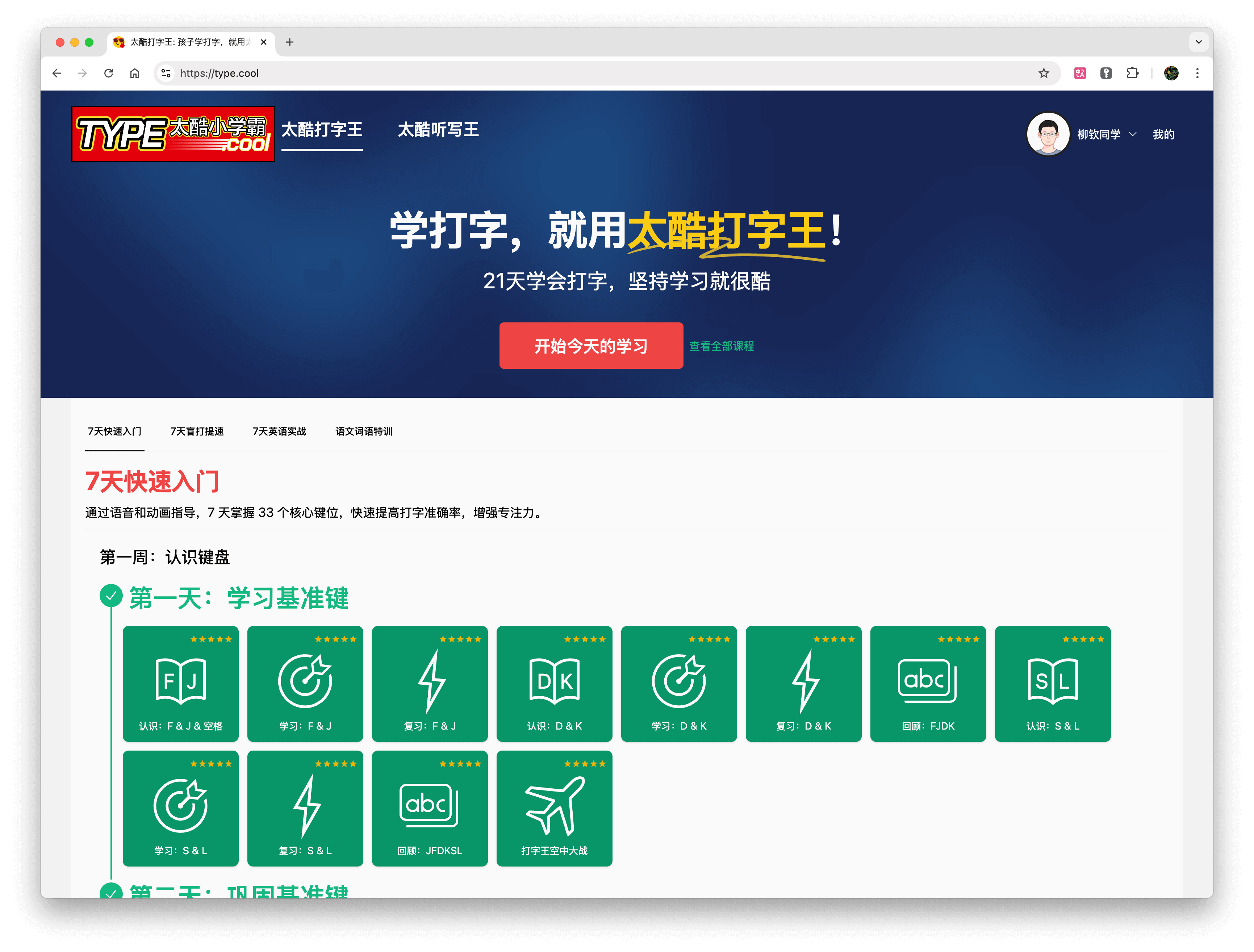Select the 7天英语实战 tab
The image size is (1254, 952).
pos(280,431)
